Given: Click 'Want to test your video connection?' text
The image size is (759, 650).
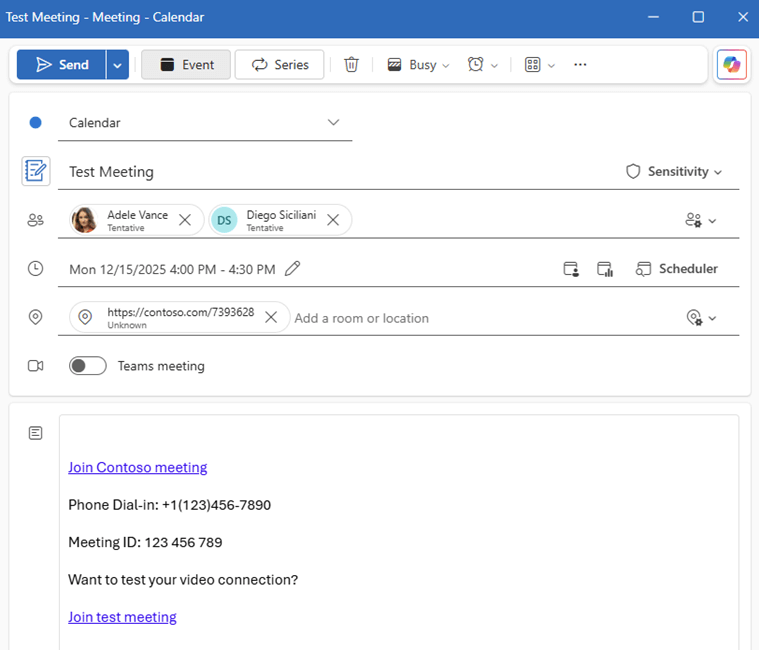Looking at the screenshot, I should [x=183, y=580].
